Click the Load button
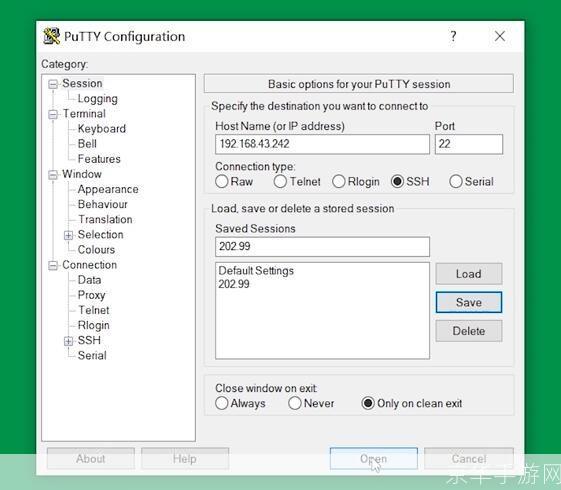Viewport: 561px width, 490px height. click(469, 274)
